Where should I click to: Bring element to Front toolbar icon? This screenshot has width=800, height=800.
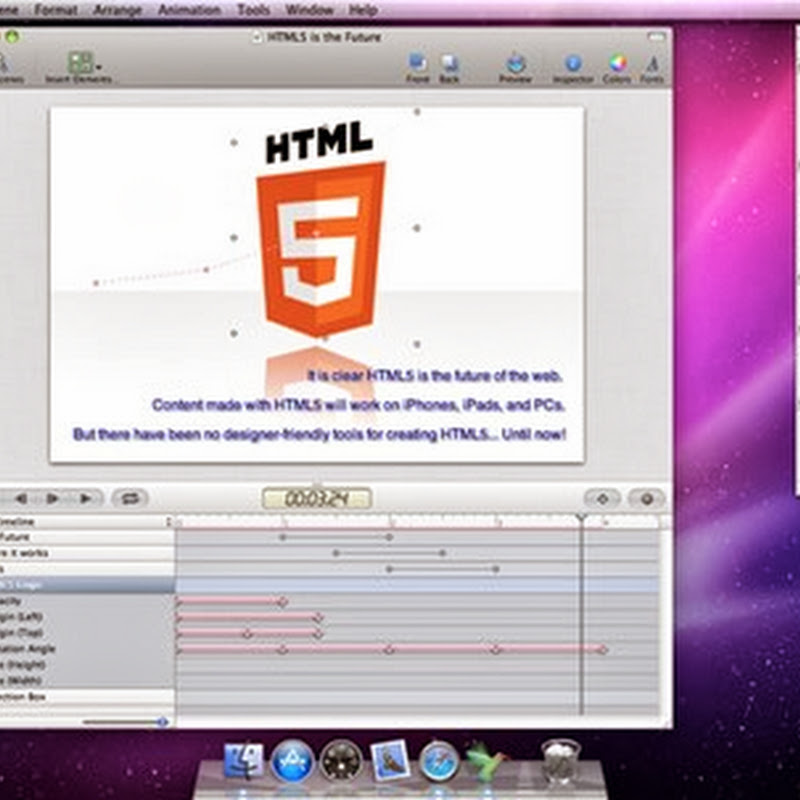(x=417, y=63)
